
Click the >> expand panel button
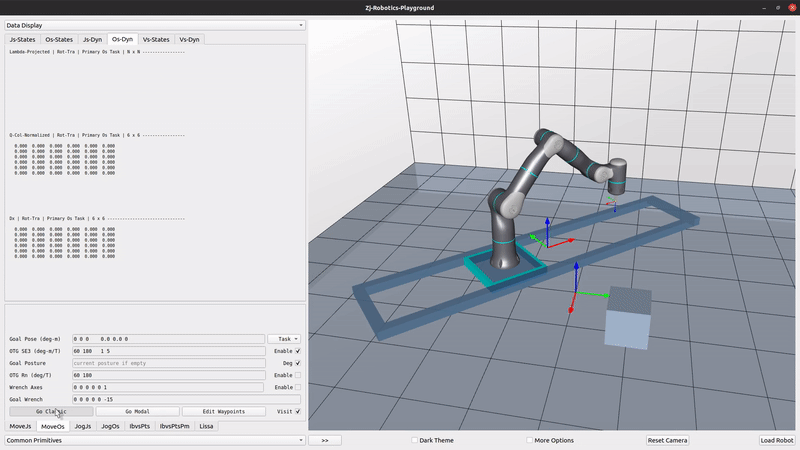(x=325, y=440)
